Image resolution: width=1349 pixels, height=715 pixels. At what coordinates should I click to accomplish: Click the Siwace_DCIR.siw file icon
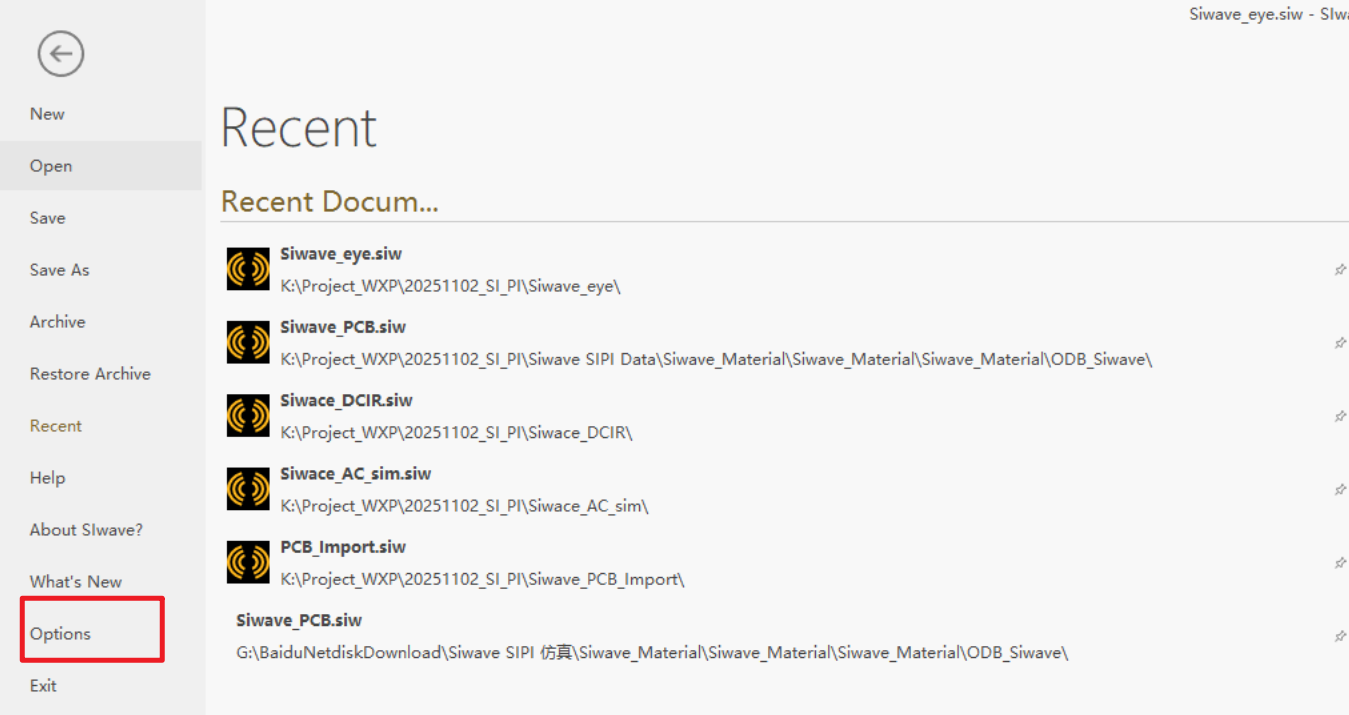click(x=248, y=415)
